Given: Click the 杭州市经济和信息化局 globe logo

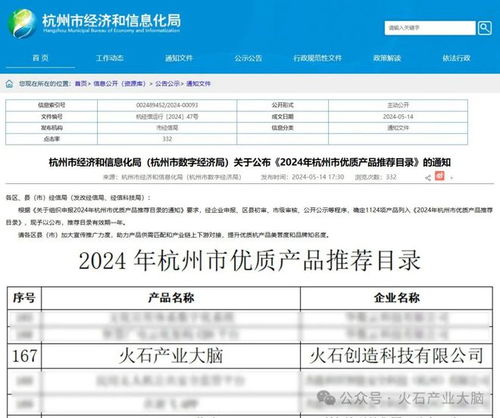Looking at the screenshot, I should [22, 23].
